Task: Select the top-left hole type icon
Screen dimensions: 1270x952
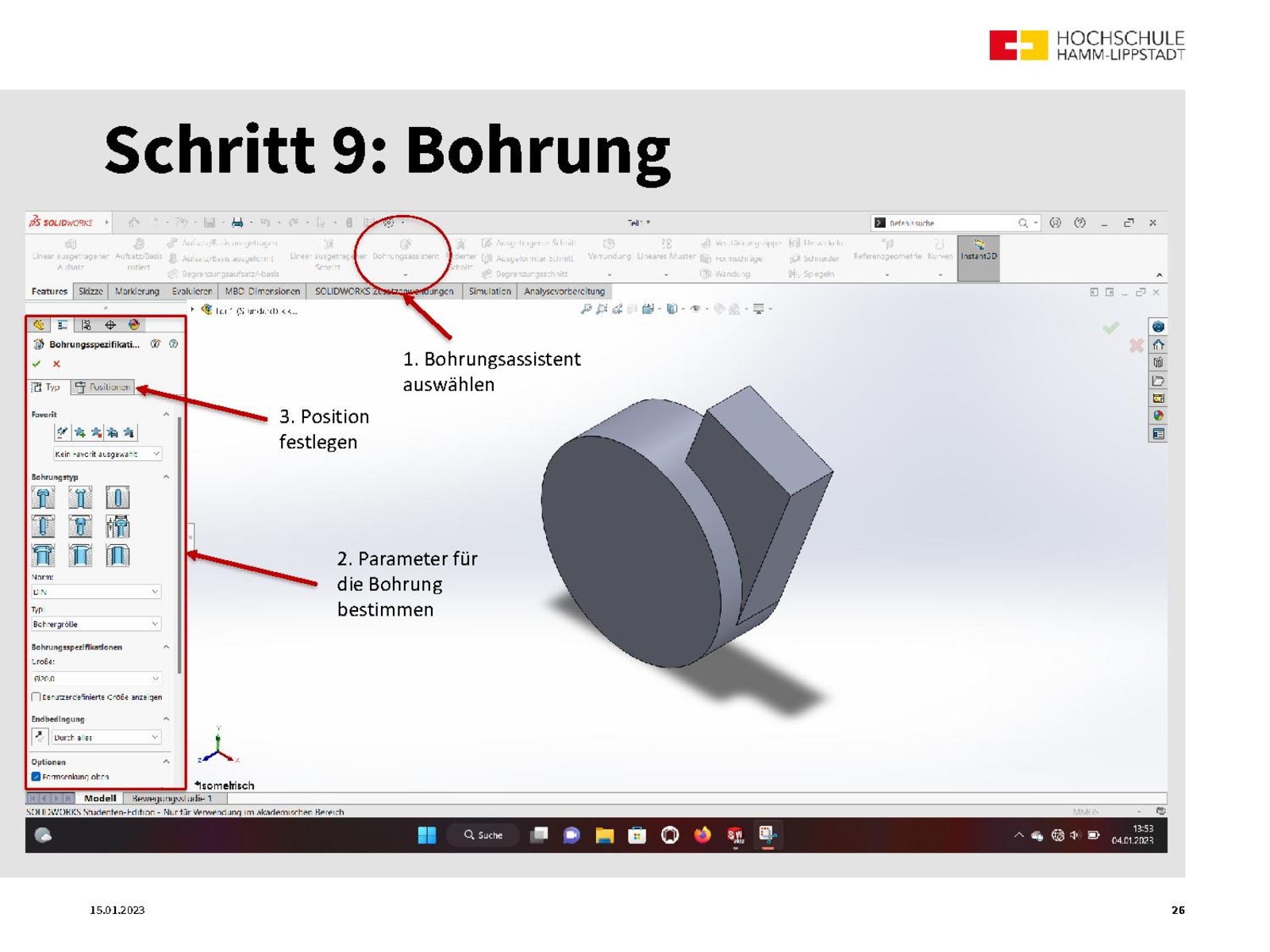Action: coord(43,498)
